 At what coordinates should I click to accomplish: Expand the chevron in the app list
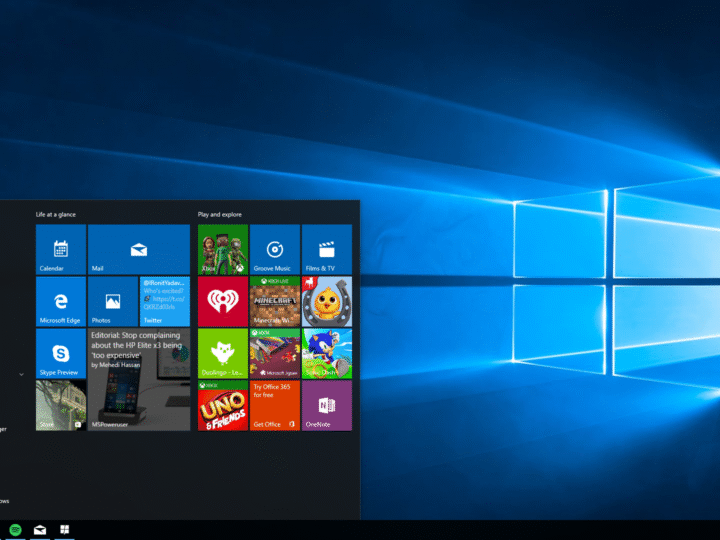21,374
